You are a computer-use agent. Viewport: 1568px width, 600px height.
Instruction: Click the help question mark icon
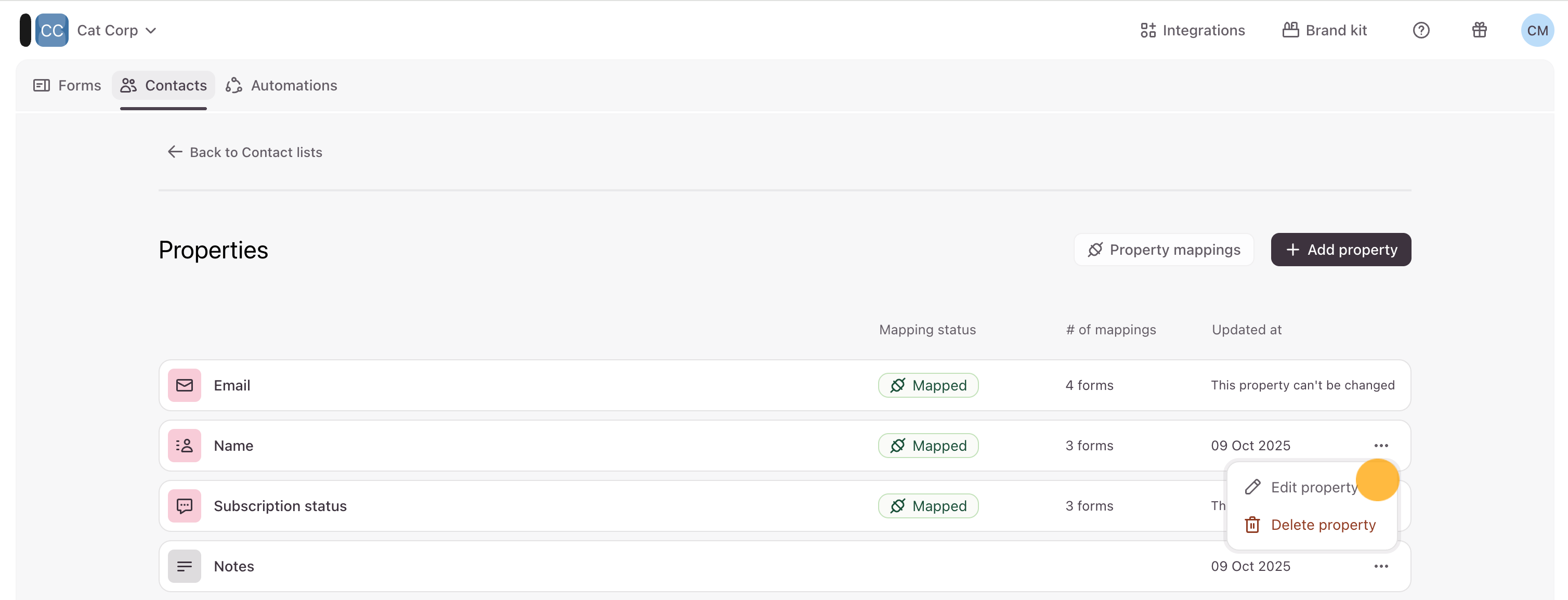click(1421, 31)
